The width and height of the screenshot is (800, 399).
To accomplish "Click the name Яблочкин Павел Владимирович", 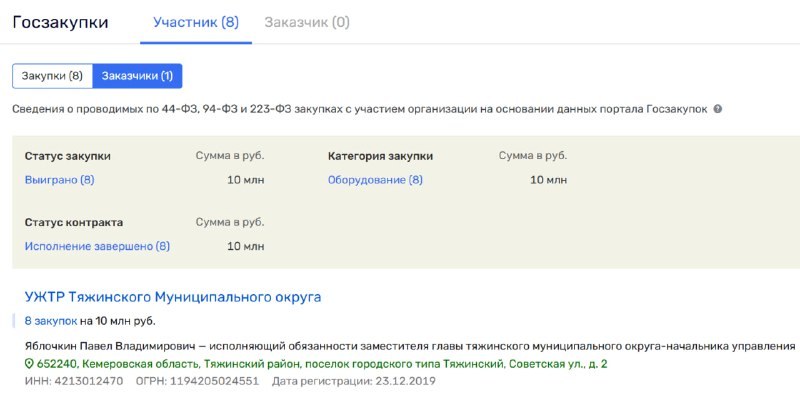I will (110, 346).
